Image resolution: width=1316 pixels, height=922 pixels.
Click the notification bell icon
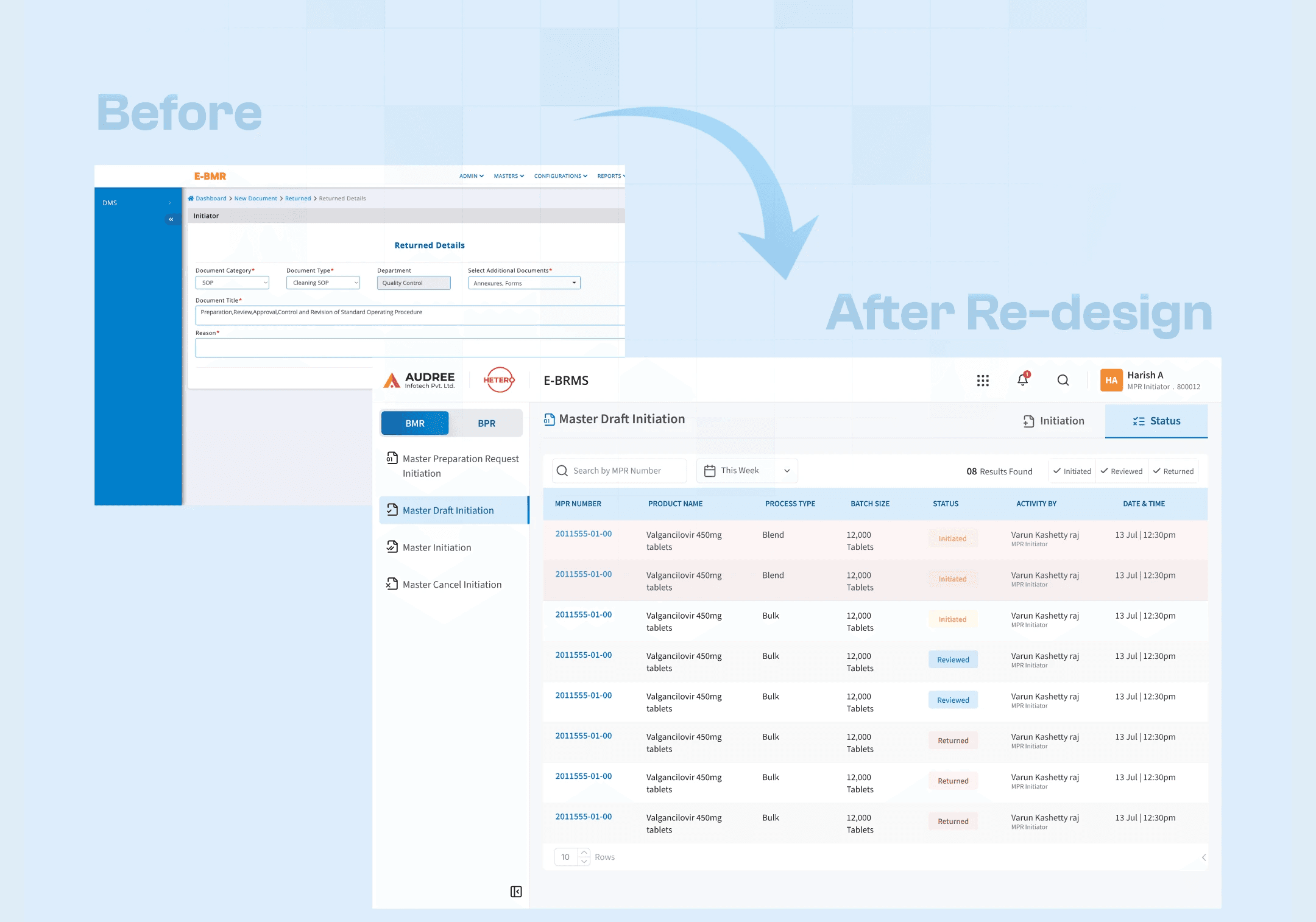click(1023, 380)
